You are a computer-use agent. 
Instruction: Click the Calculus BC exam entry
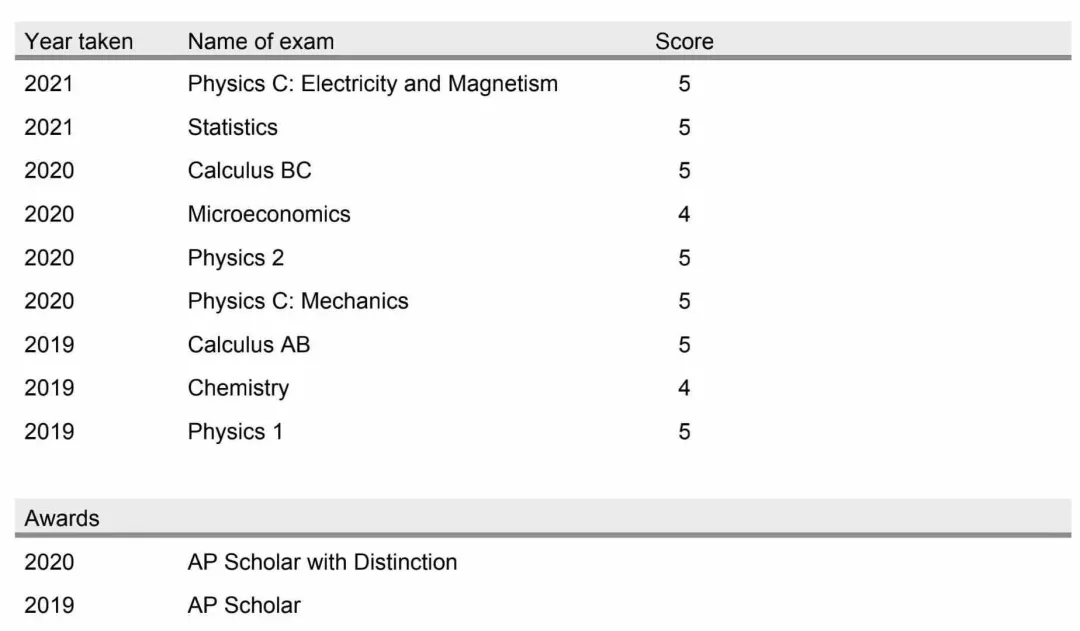point(249,171)
